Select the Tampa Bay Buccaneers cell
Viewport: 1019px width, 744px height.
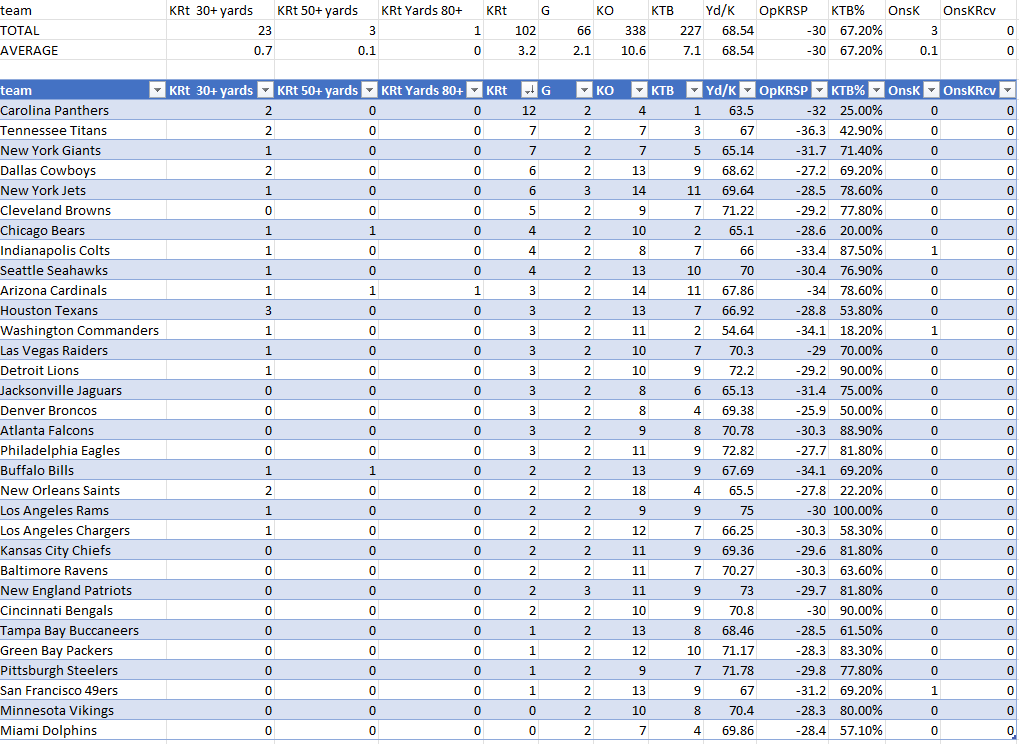(x=83, y=630)
